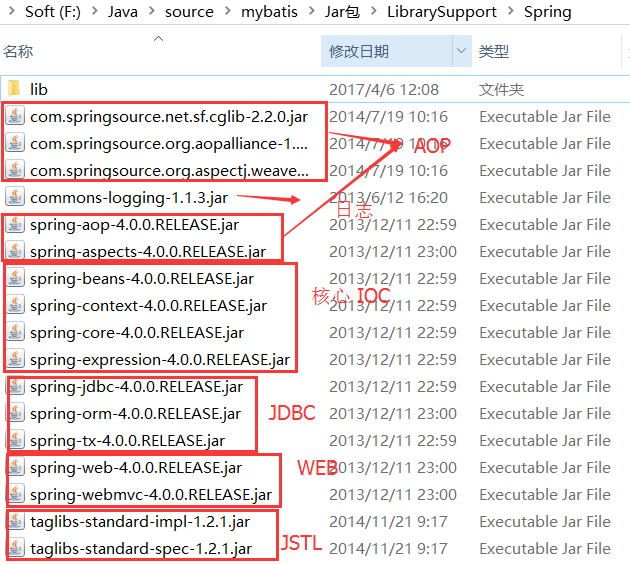
Task: Select taglibs-standard-spec-1.2.1.jar file name
Action: pyautogui.click(x=141, y=548)
